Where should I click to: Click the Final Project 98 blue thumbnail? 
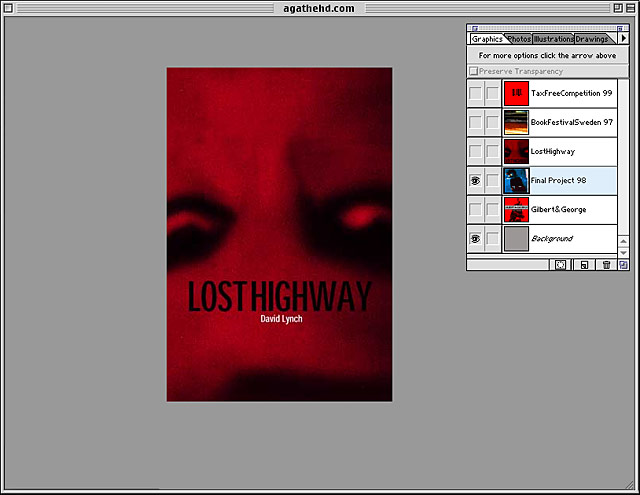pos(516,180)
